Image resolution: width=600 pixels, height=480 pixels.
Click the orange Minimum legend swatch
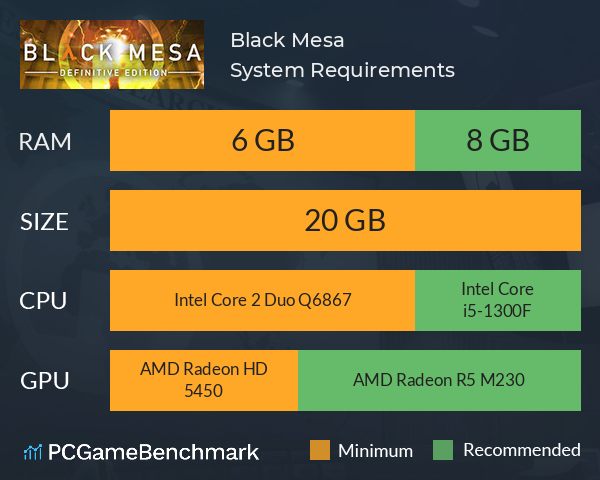click(x=320, y=450)
